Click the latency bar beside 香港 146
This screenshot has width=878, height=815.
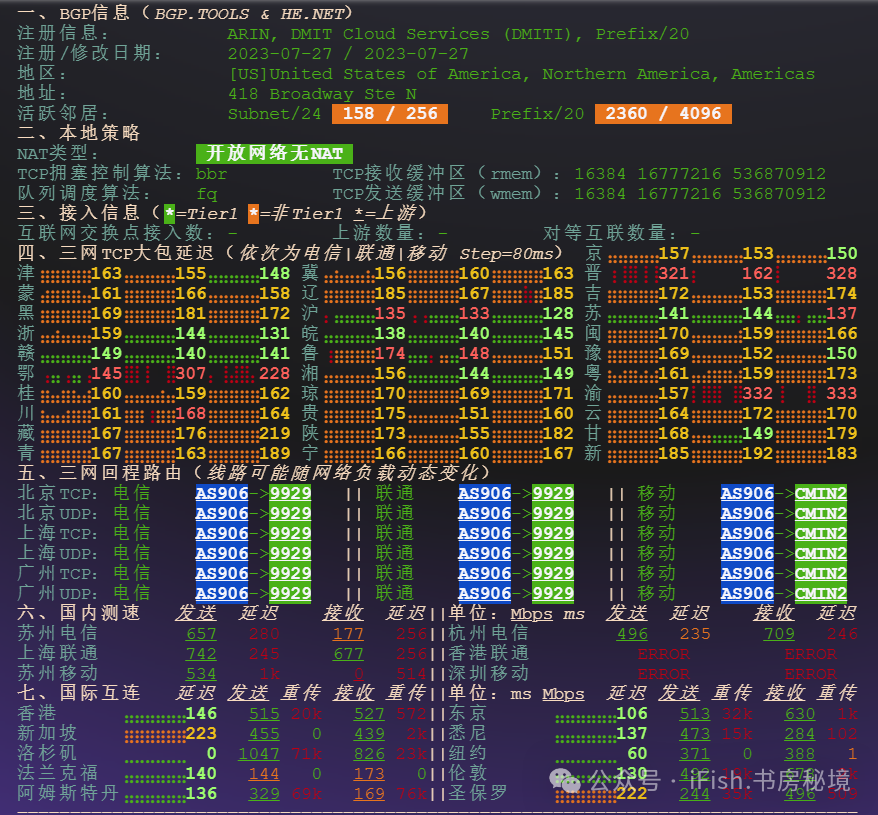click(154, 714)
